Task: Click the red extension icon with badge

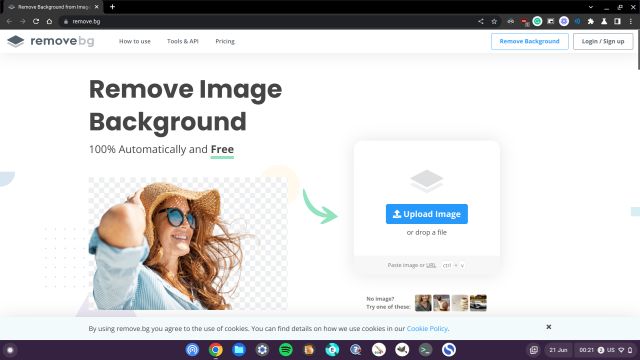Action: click(x=524, y=22)
